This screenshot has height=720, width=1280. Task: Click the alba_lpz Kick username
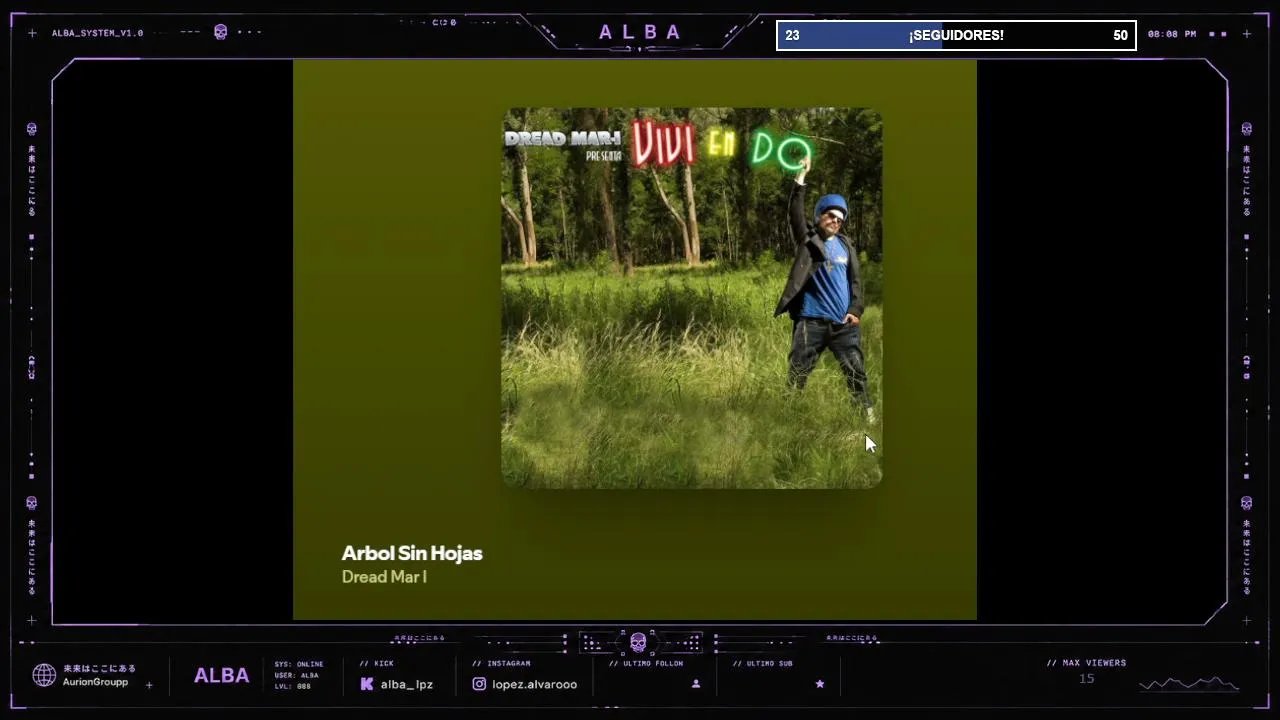(x=407, y=685)
